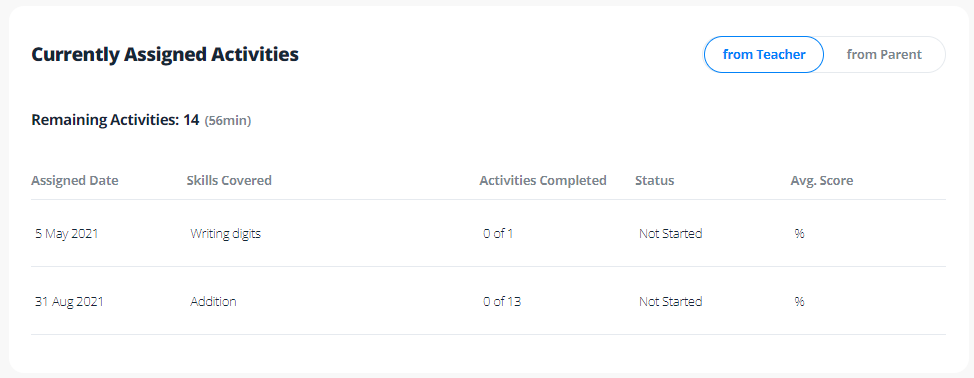
Task: Click the Avg. Score value for Addition
Action: point(799,302)
